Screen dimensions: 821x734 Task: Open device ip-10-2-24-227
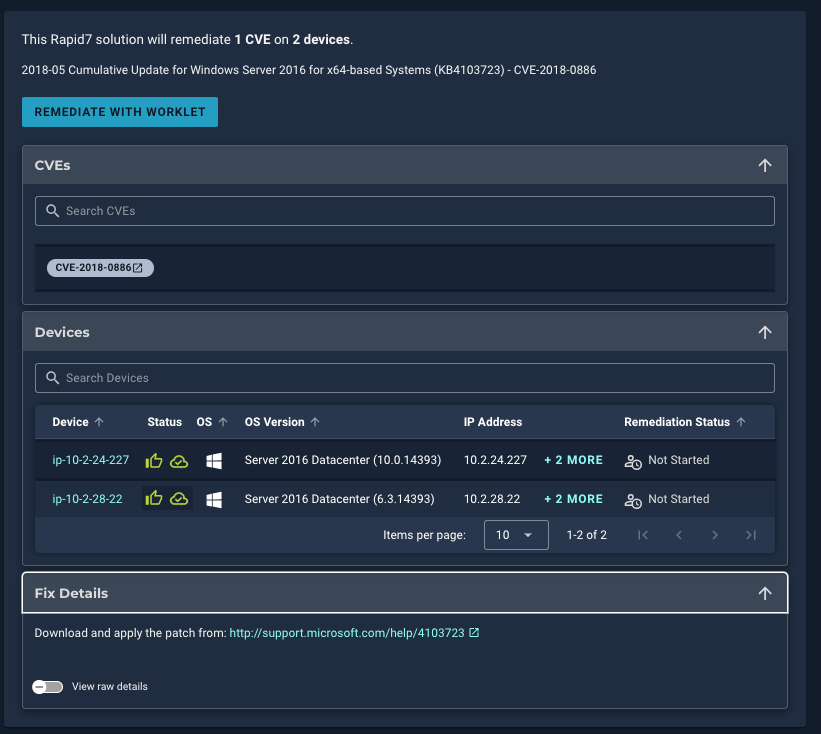[x=91, y=460]
